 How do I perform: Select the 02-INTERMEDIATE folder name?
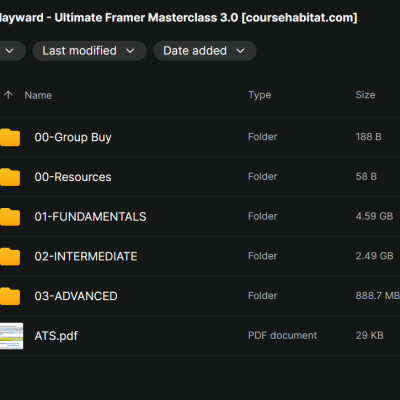click(x=86, y=256)
